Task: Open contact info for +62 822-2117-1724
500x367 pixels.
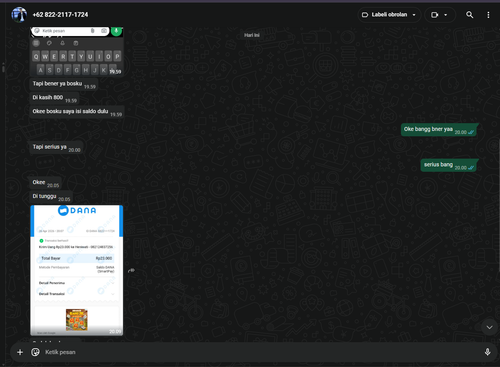Action: coord(60,15)
